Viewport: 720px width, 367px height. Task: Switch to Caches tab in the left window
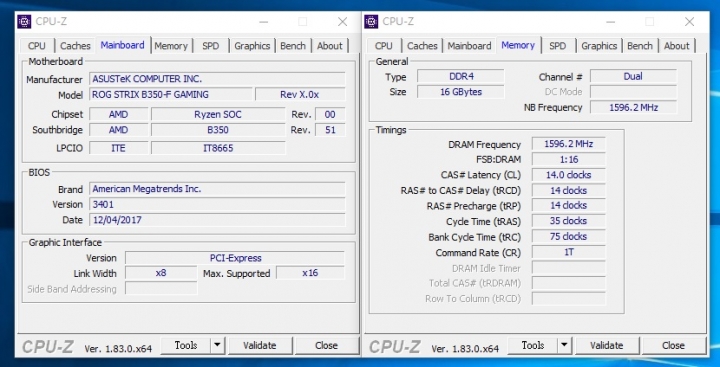coord(75,46)
